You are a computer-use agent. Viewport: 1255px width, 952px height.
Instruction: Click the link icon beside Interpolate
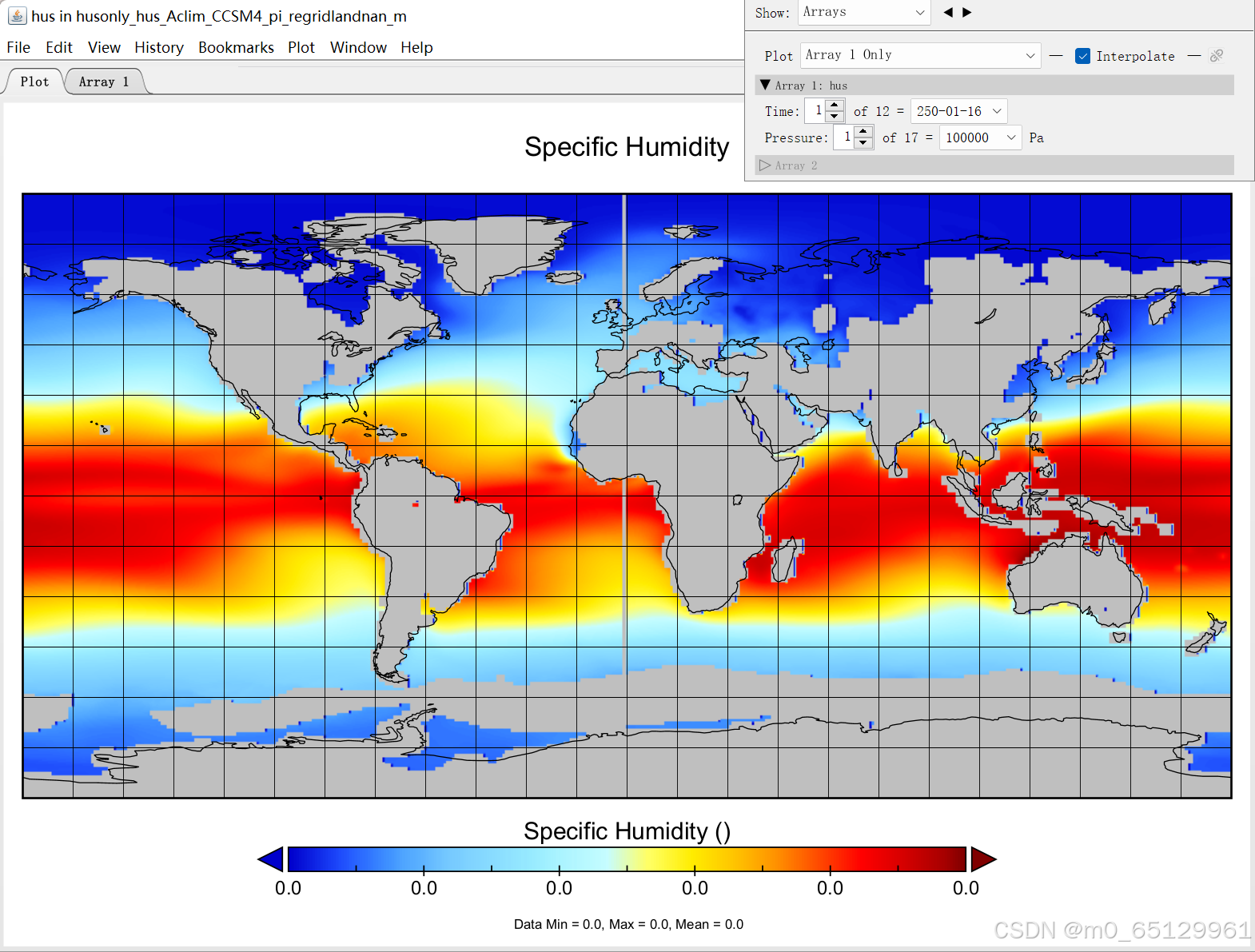pyautogui.click(x=1217, y=55)
